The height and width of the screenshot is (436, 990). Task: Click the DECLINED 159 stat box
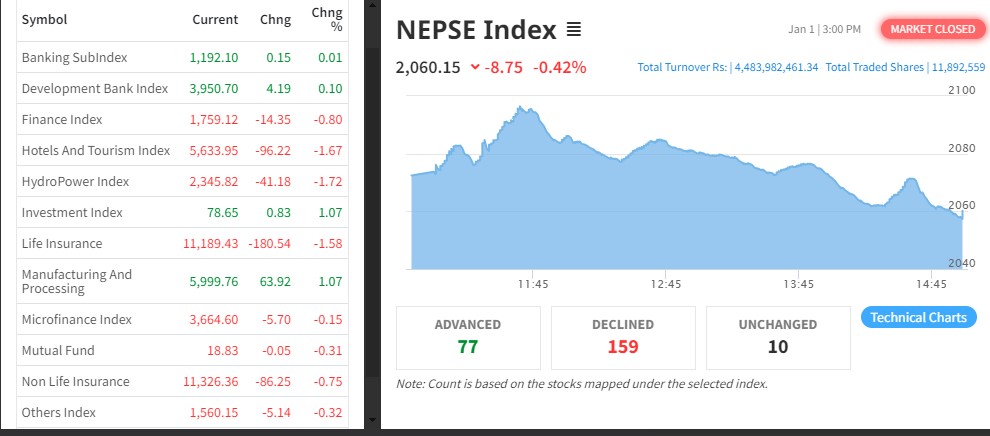622,337
